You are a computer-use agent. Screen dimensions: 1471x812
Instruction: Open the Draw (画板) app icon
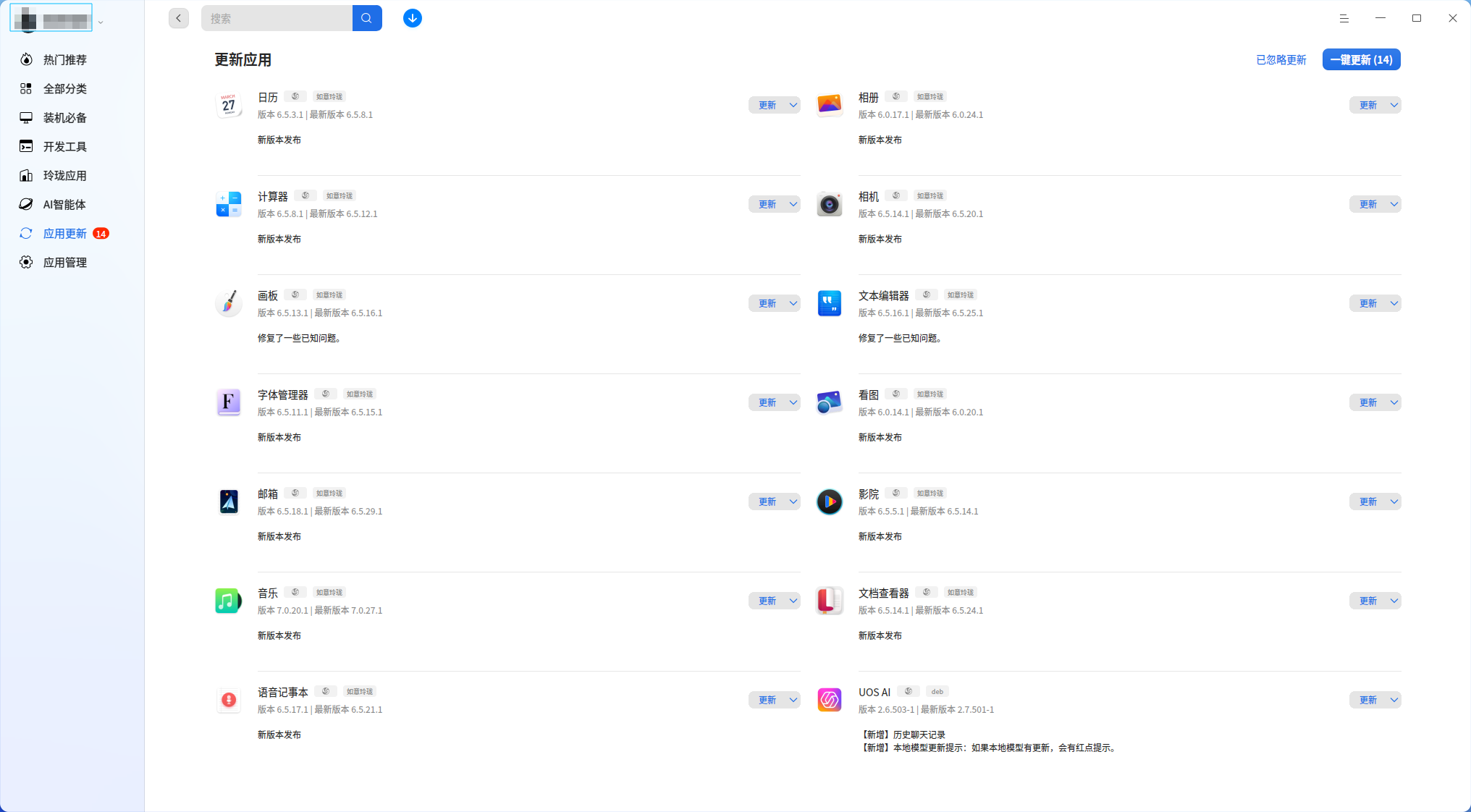pos(229,303)
